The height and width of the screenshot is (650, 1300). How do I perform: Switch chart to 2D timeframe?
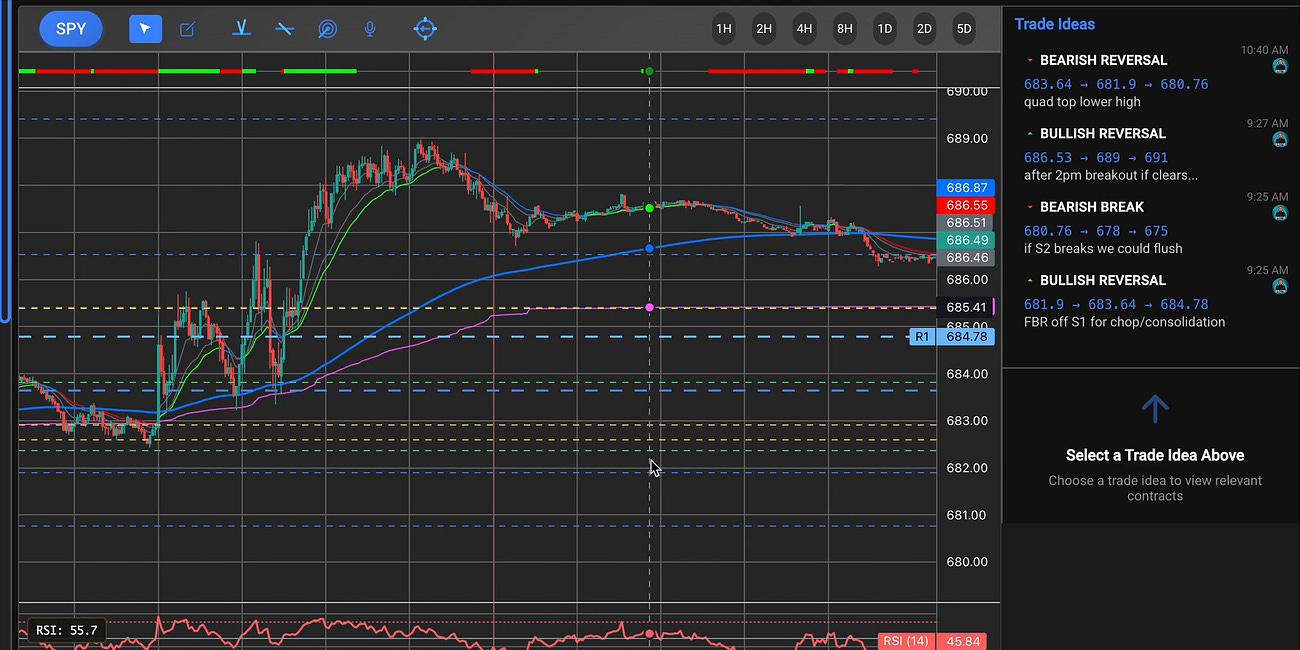coord(924,29)
